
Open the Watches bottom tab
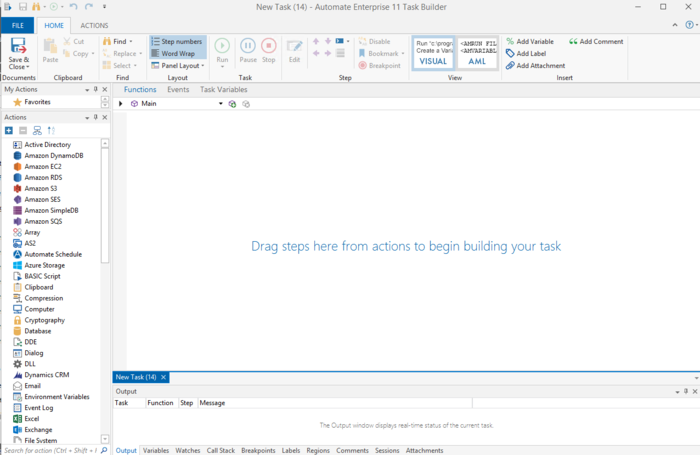188,451
